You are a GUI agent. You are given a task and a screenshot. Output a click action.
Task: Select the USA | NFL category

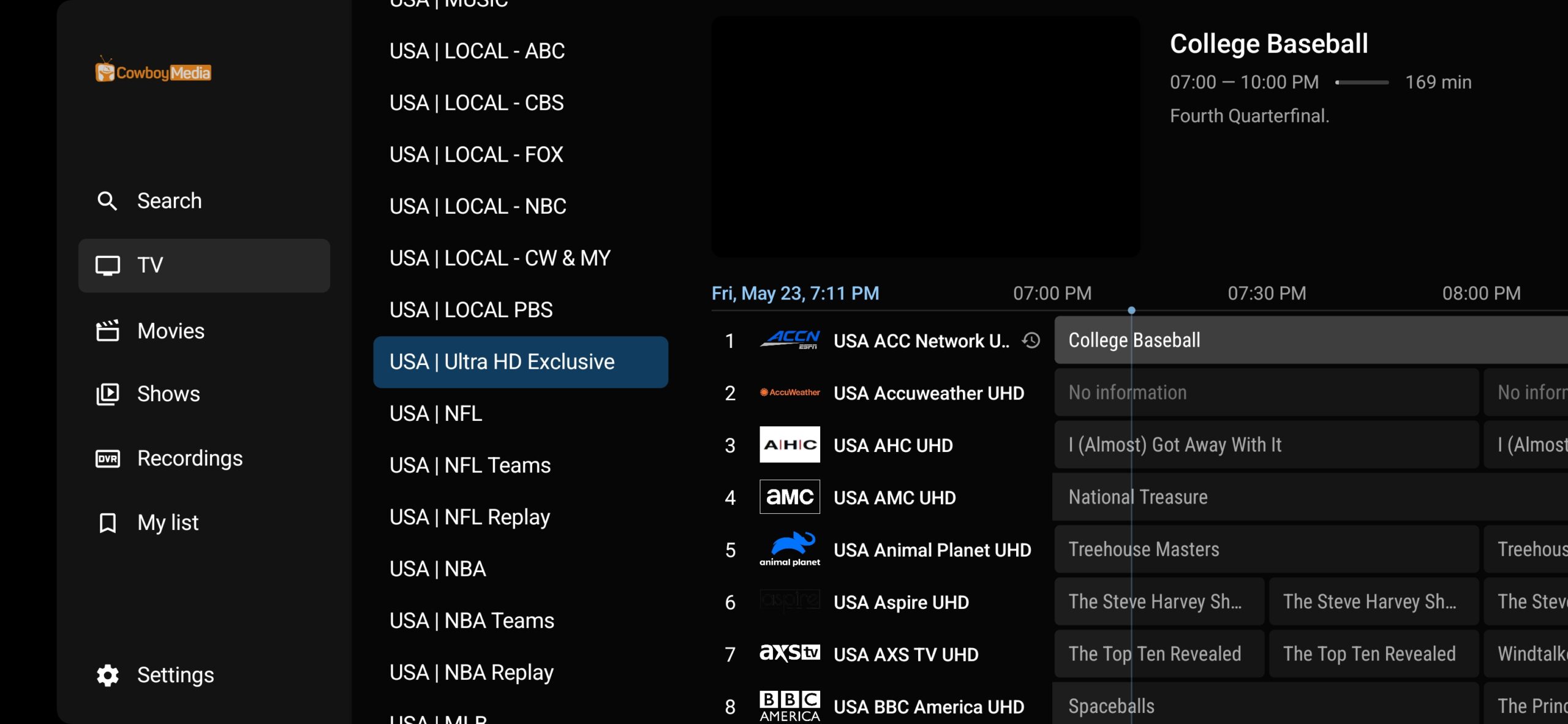point(521,413)
